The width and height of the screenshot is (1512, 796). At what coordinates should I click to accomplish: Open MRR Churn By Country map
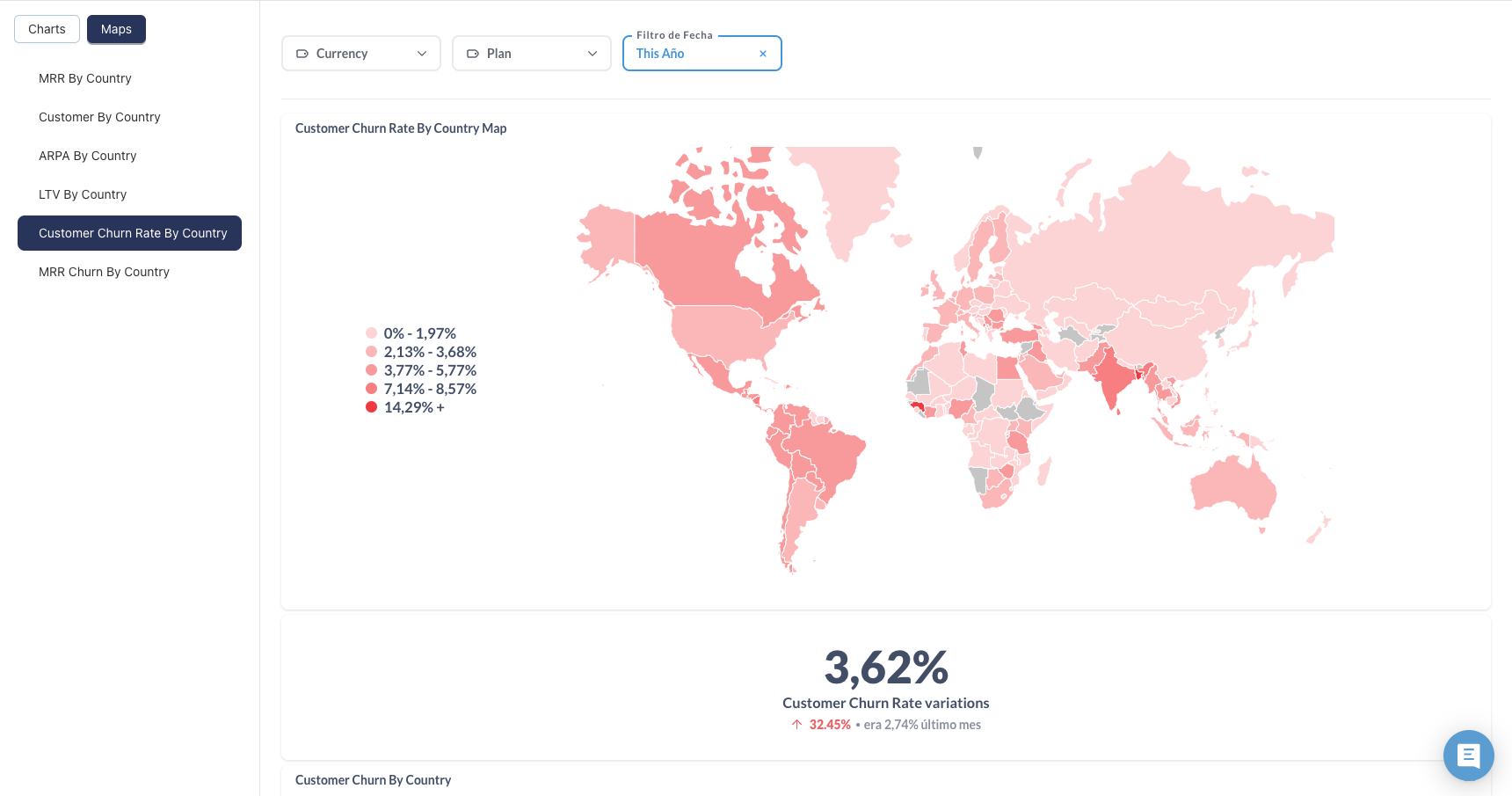(x=104, y=272)
